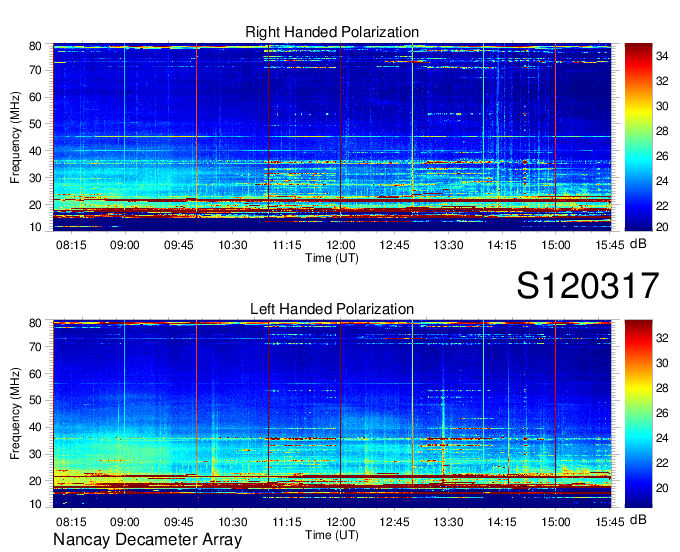Click the dB unit label of Left Handed colorbar
Image resolution: width=680 pixels, height=552 pixels.
tap(638, 520)
